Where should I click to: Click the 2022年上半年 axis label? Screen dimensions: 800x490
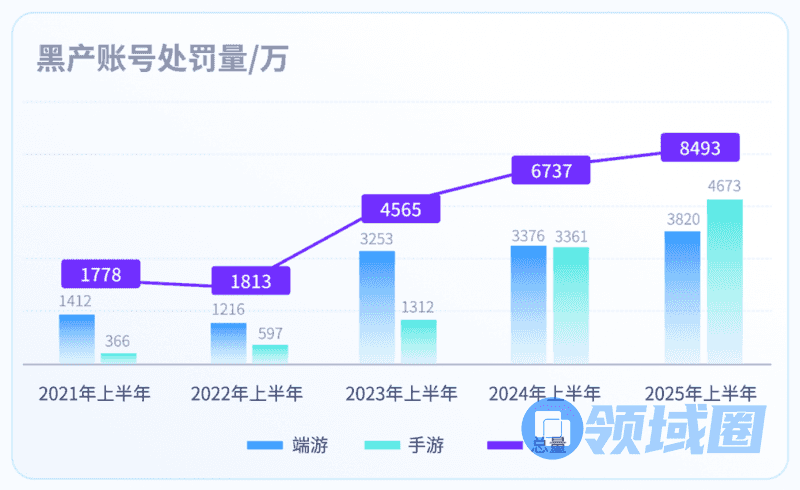[x=246, y=394]
